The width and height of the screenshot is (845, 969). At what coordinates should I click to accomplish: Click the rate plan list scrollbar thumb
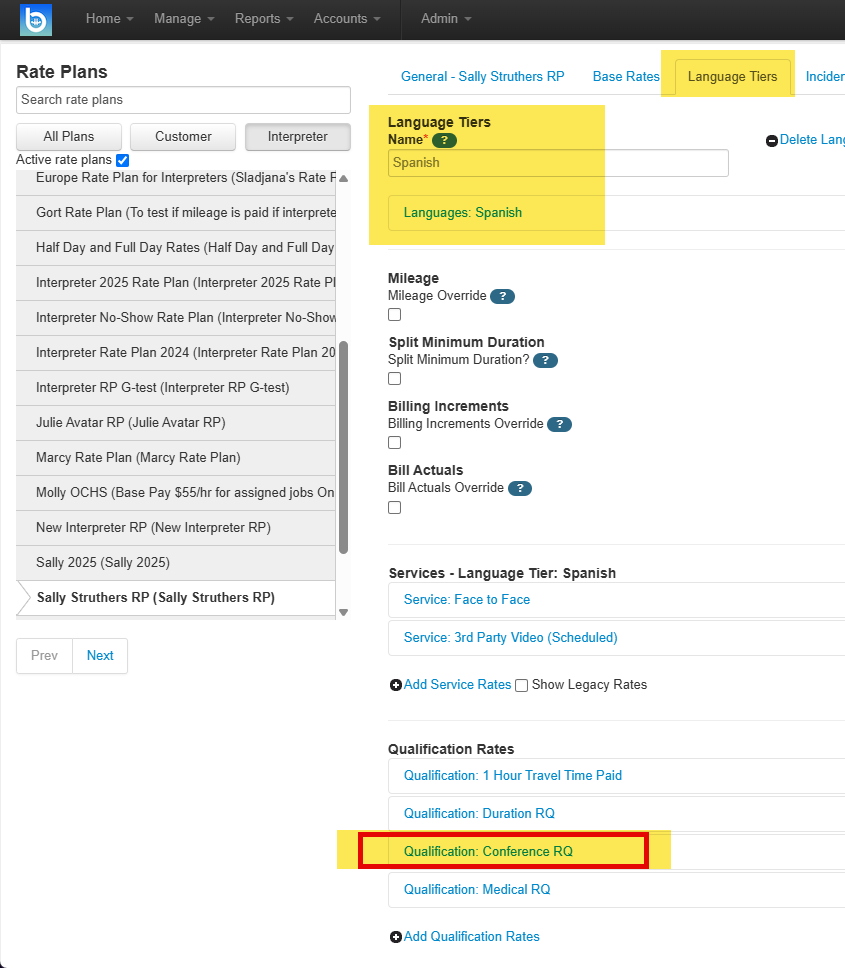coord(344,447)
